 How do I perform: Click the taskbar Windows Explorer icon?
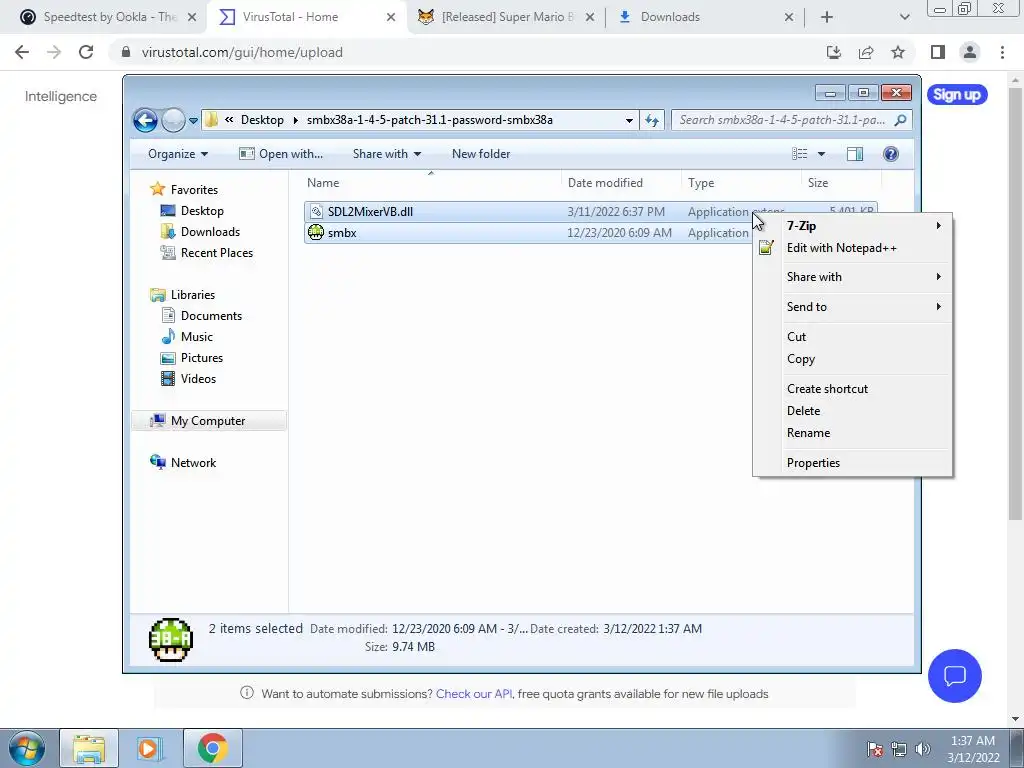pyautogui.click(x=89, y=748)
